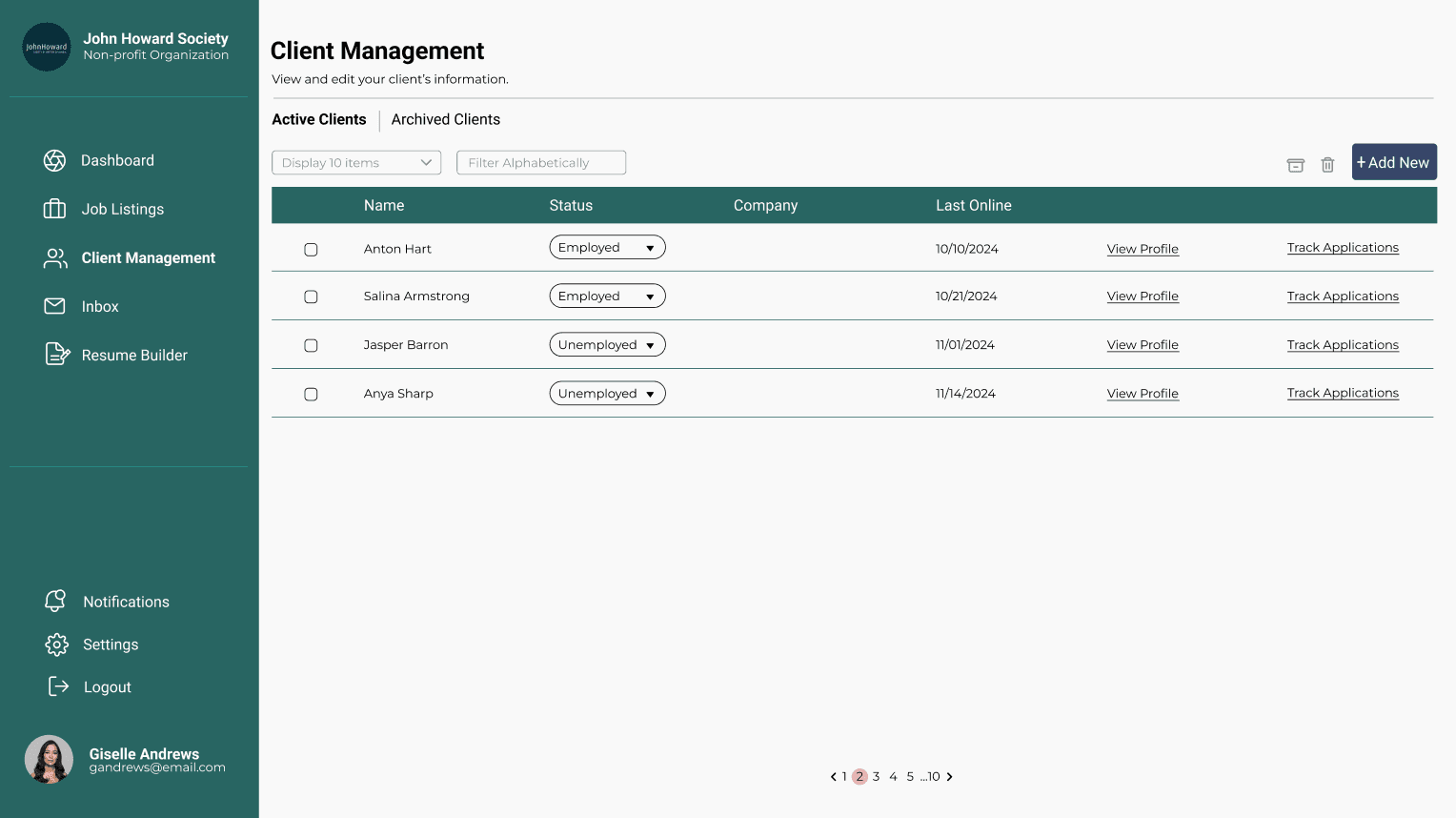Switch to Archived Clients tab
1456x818 pixels.
445,119
